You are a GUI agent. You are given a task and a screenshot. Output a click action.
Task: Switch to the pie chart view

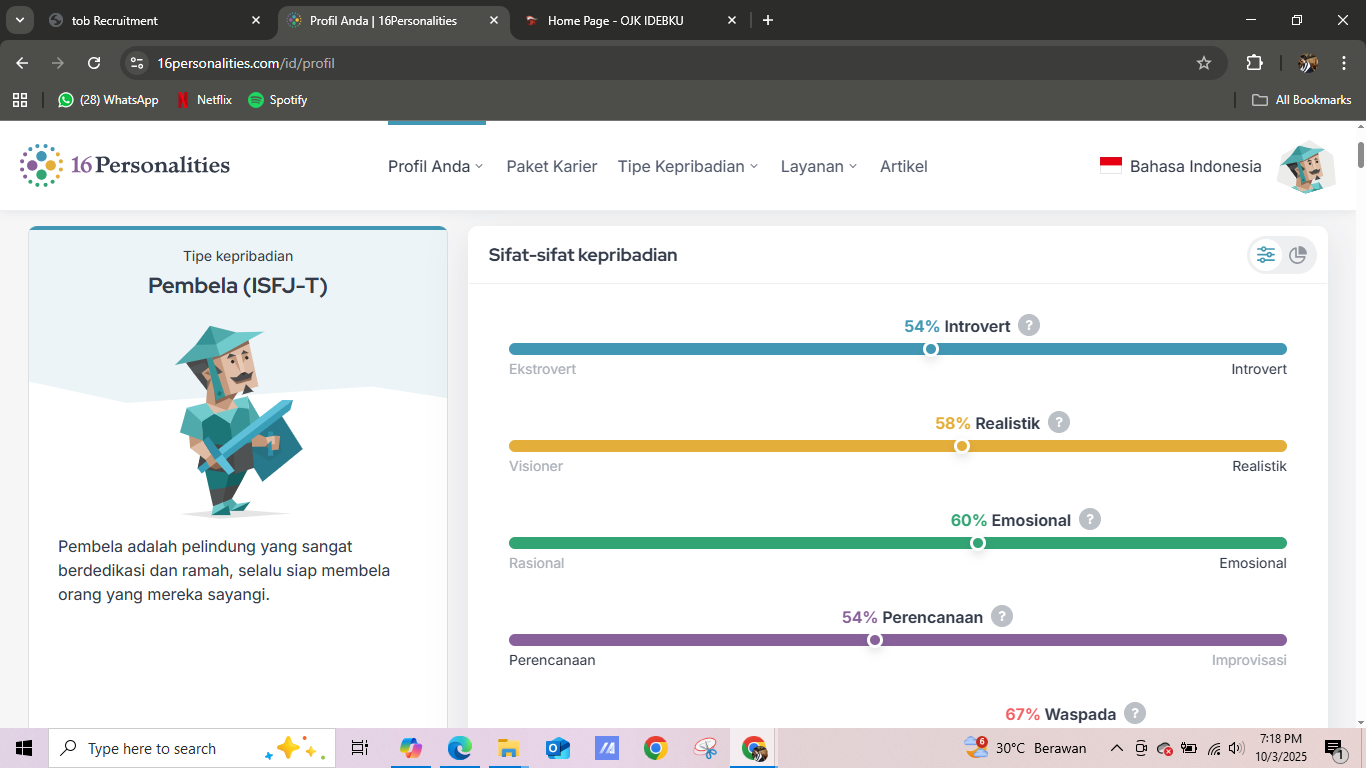(x=1298, y=255)
